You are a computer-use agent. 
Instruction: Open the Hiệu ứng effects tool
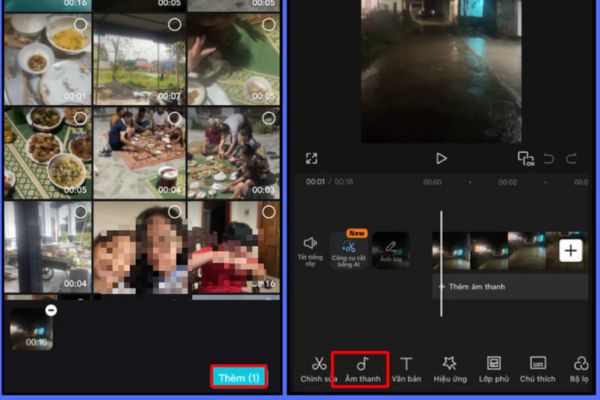click(449, 368)
